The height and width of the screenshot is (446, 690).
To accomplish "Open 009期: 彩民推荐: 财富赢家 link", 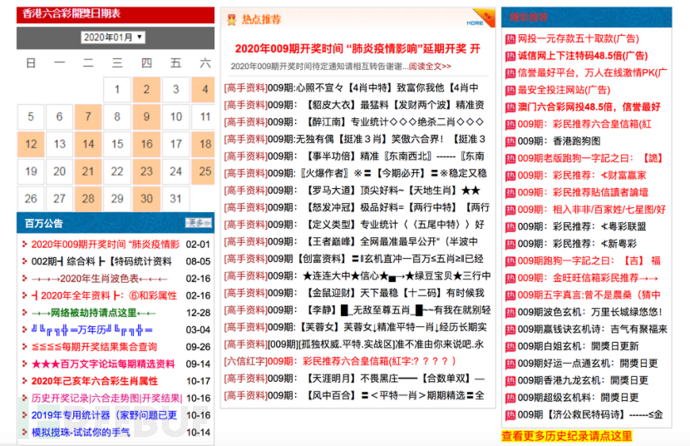I will [x=582, y=175].
